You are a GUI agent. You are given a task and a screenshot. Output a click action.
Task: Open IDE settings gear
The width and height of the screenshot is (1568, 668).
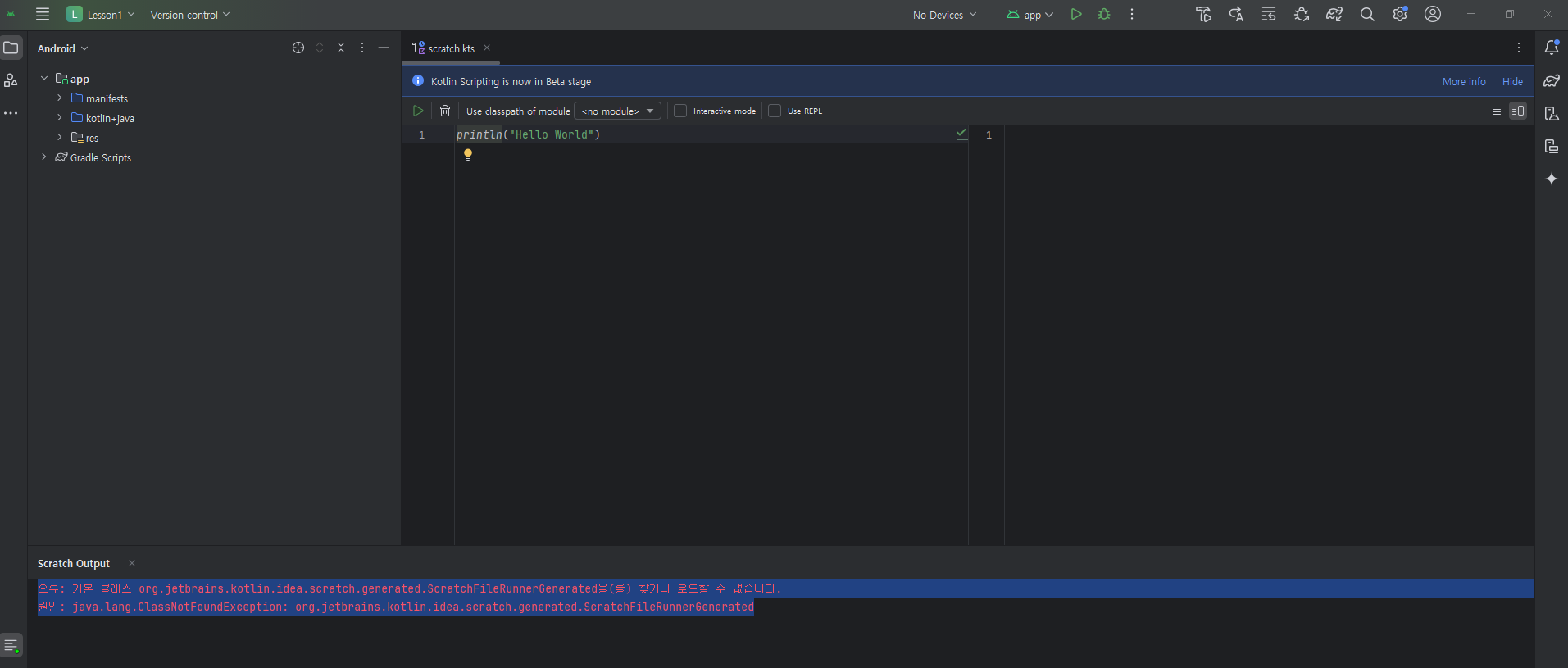pos(1400,14)
